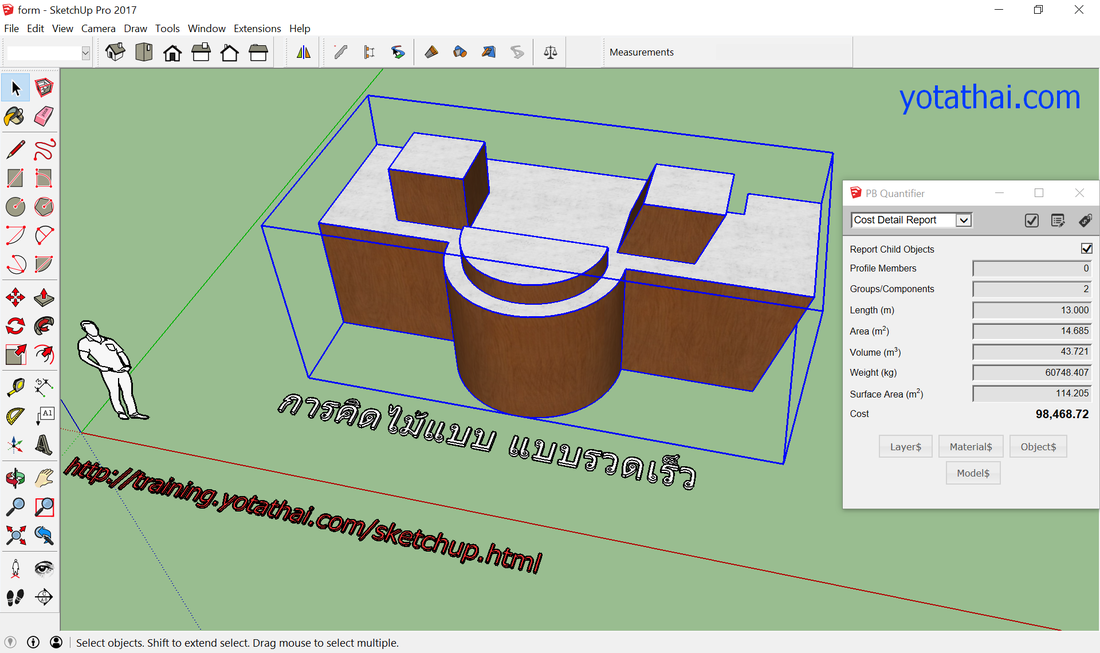The image size is (1100, 653).
Task: Click the Object$ button
Action: 1038,447
